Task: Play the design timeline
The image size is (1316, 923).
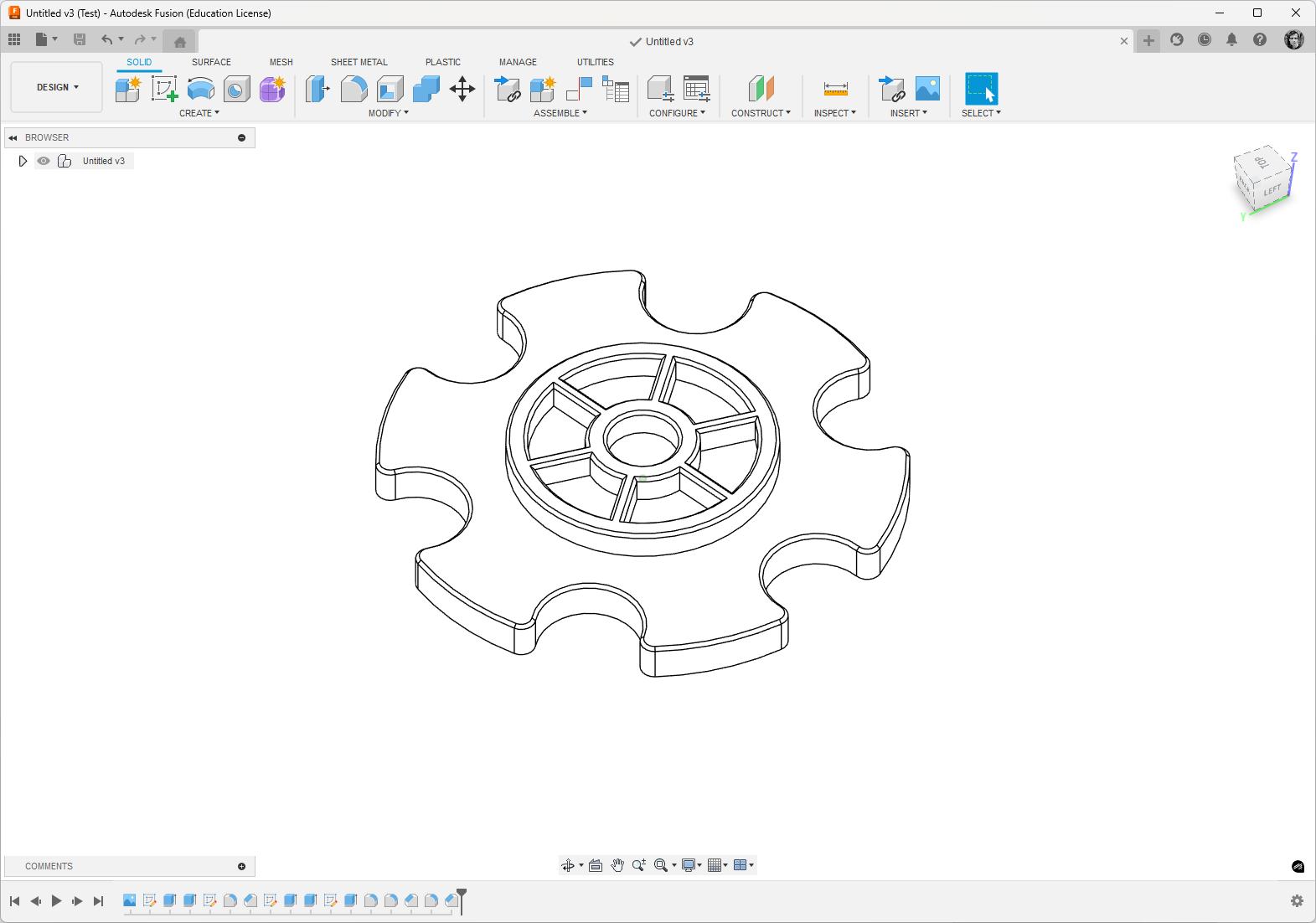Action: pos(56,901)
